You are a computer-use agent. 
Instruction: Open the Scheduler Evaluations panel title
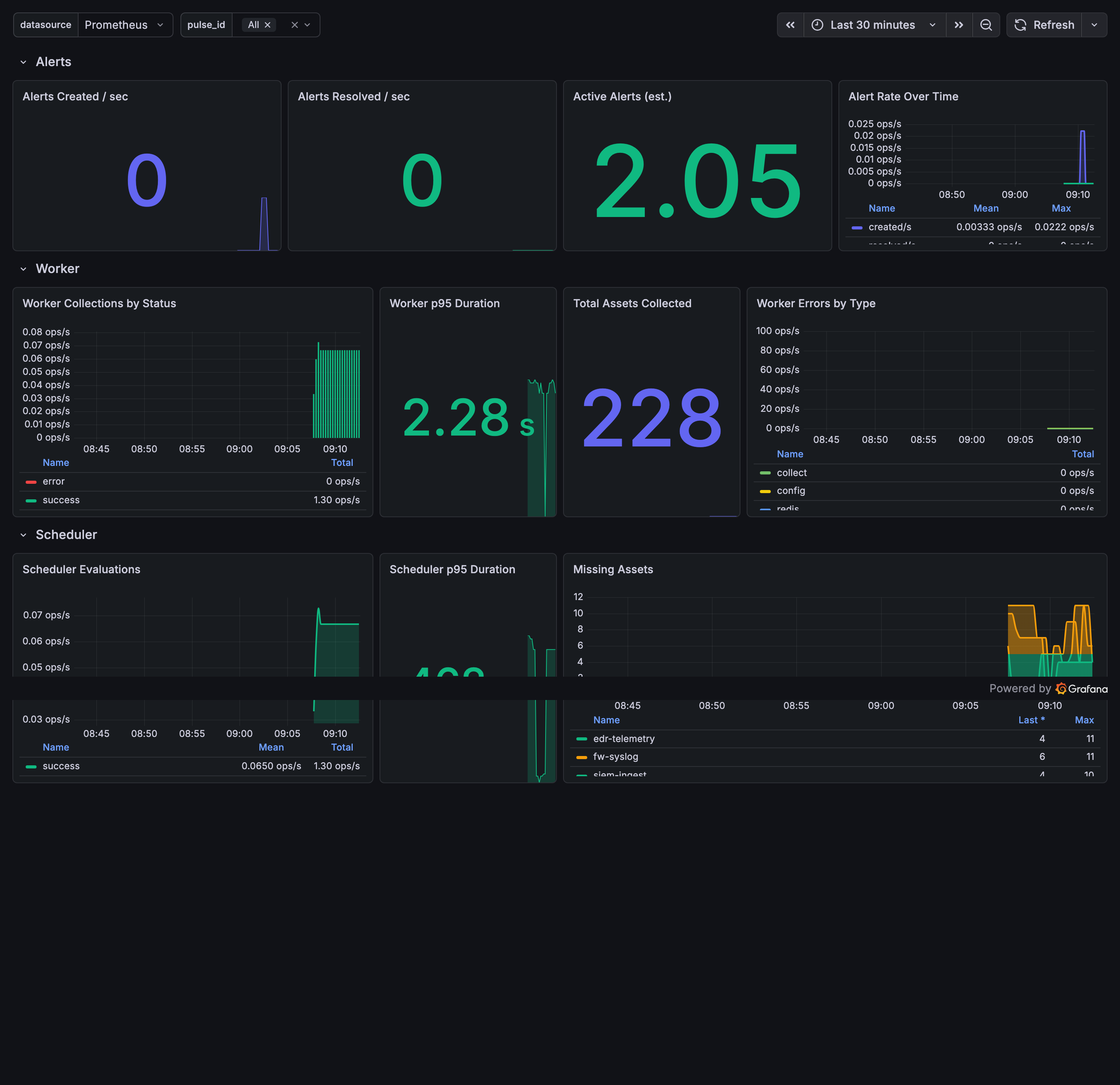point(82,570)
